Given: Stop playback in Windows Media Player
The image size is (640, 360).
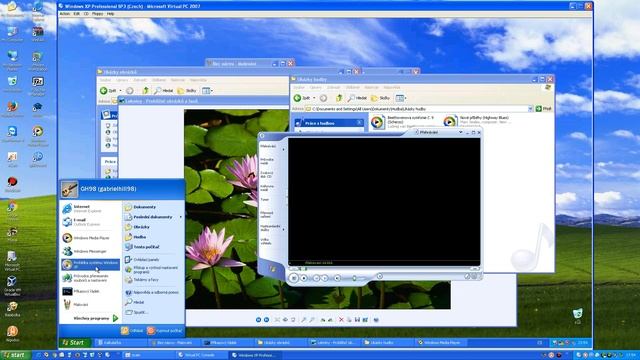Looking at the screenshot, I should [304, 278].
